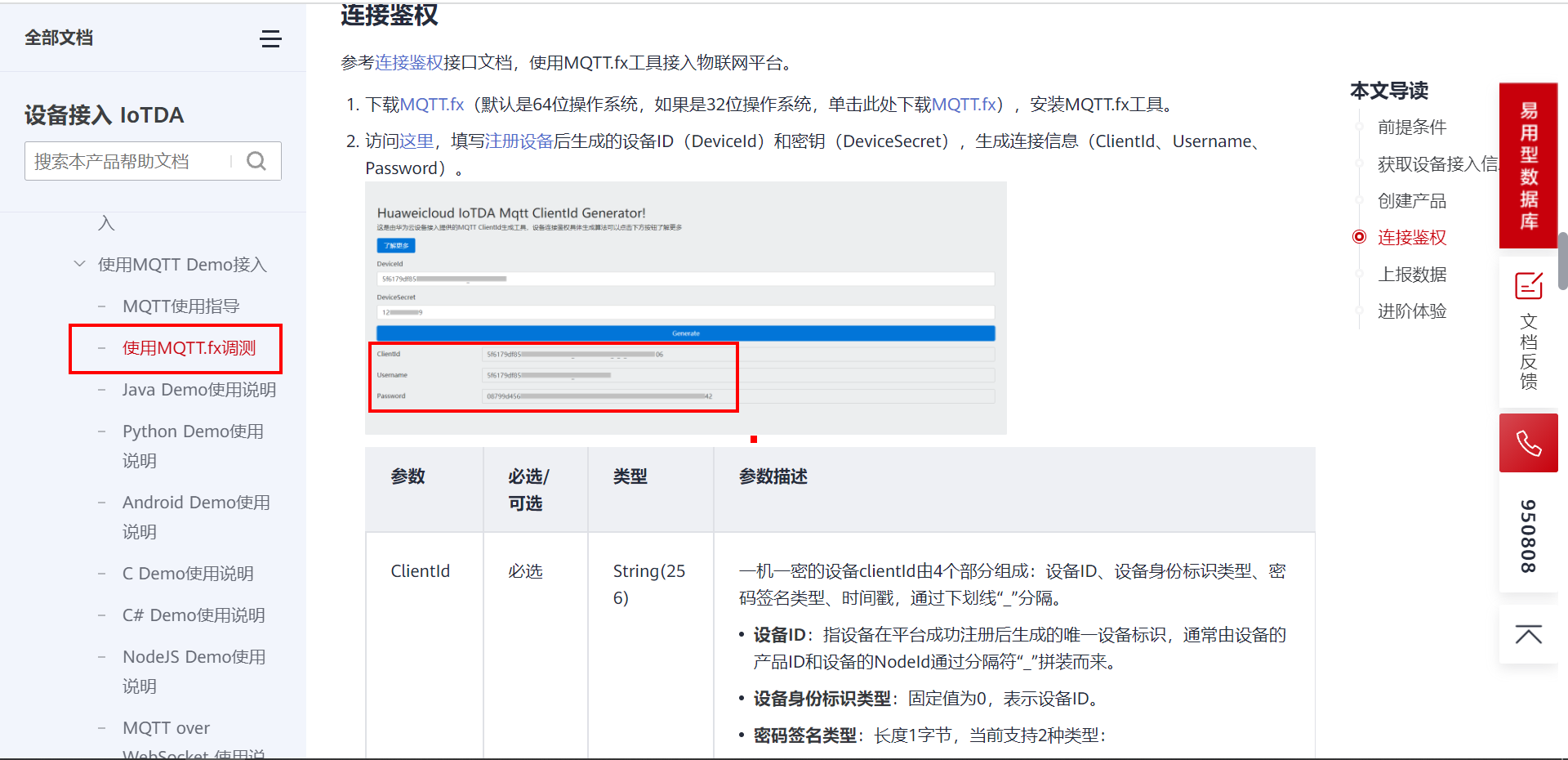The image size is (1568, 760).
Task: Jump to 获取设备接入信息 section
Action: pyautogui.click(x=1437, y=164)
